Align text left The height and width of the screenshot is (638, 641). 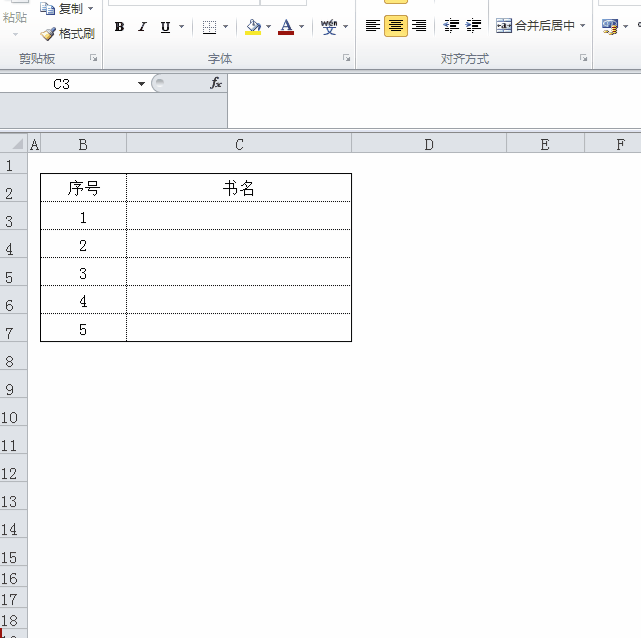(x=373, y=26)
